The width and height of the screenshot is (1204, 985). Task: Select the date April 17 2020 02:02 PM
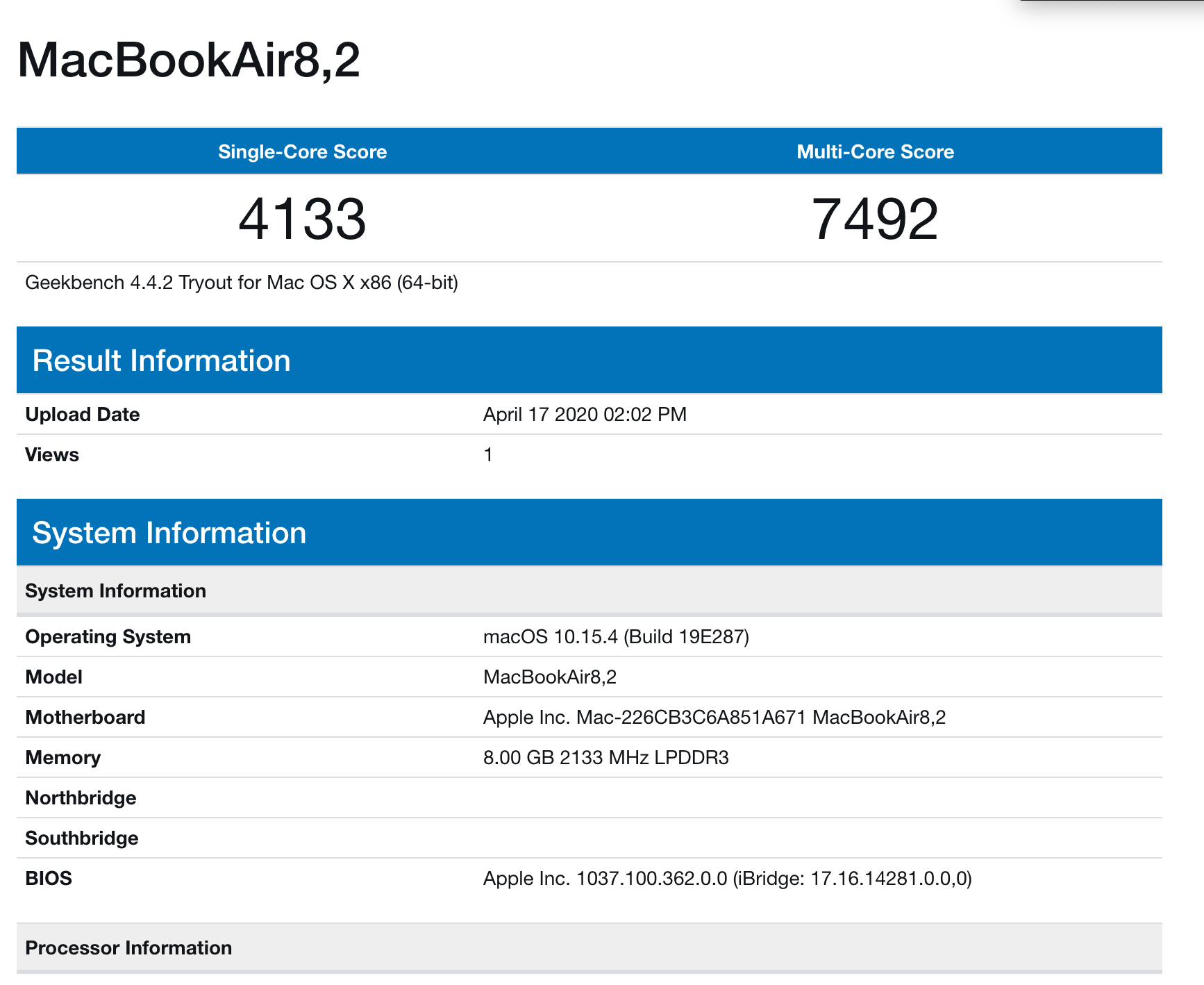tap(585, 415)
